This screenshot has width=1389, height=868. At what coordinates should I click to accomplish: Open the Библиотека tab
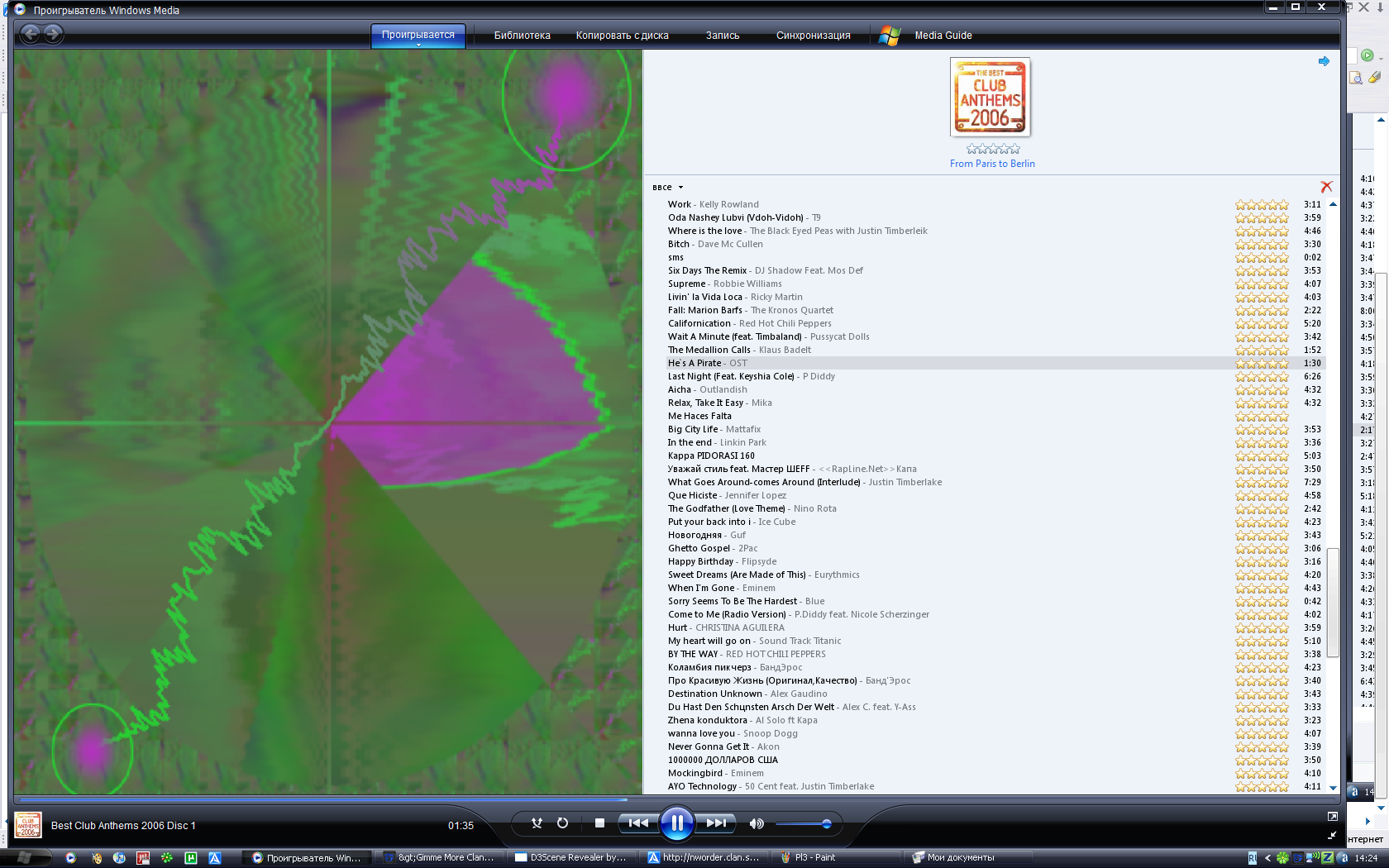pos(522,36)
